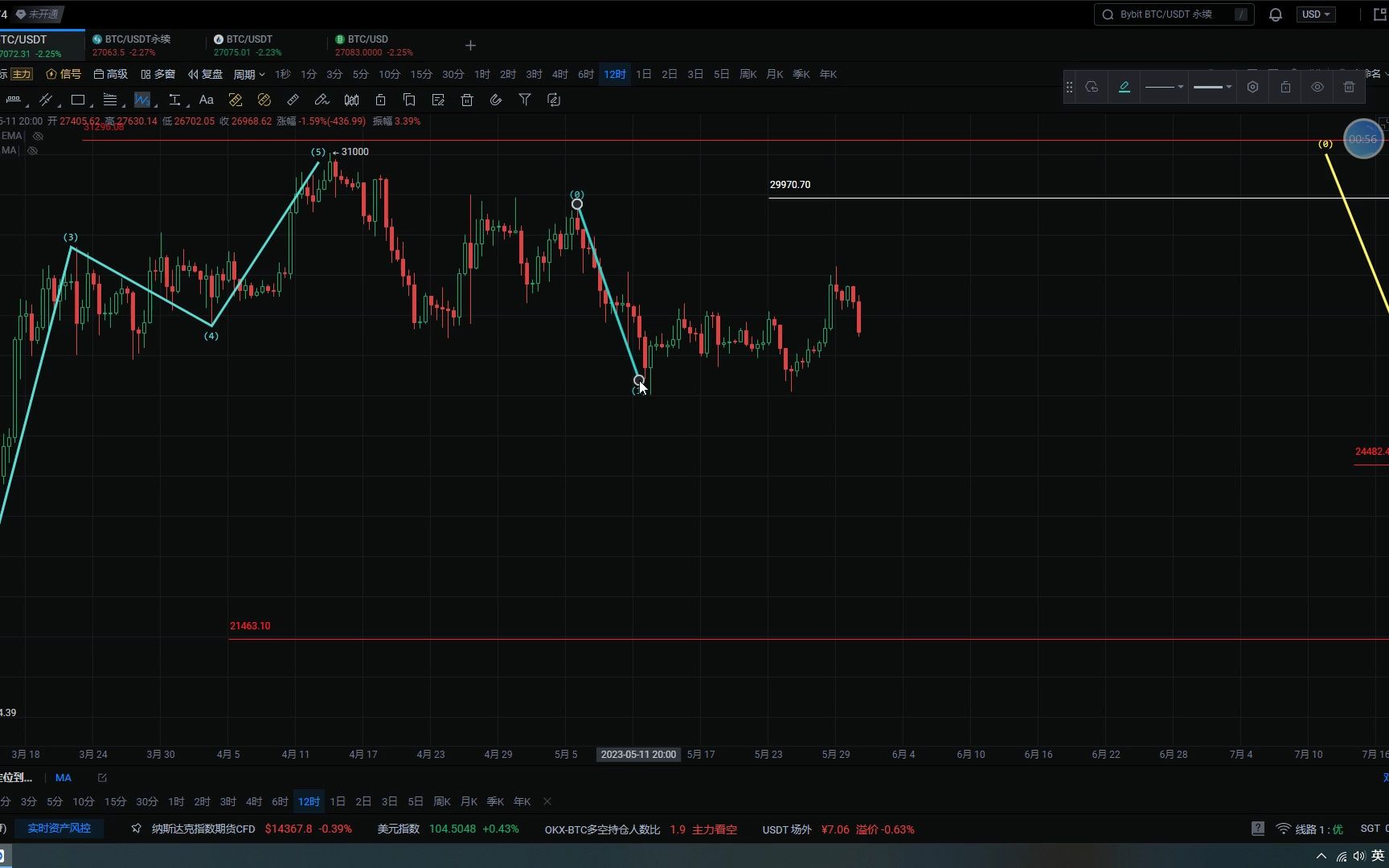Click the 实时资产风控 button
1389x868 pixels.
(x=59, y=829)
